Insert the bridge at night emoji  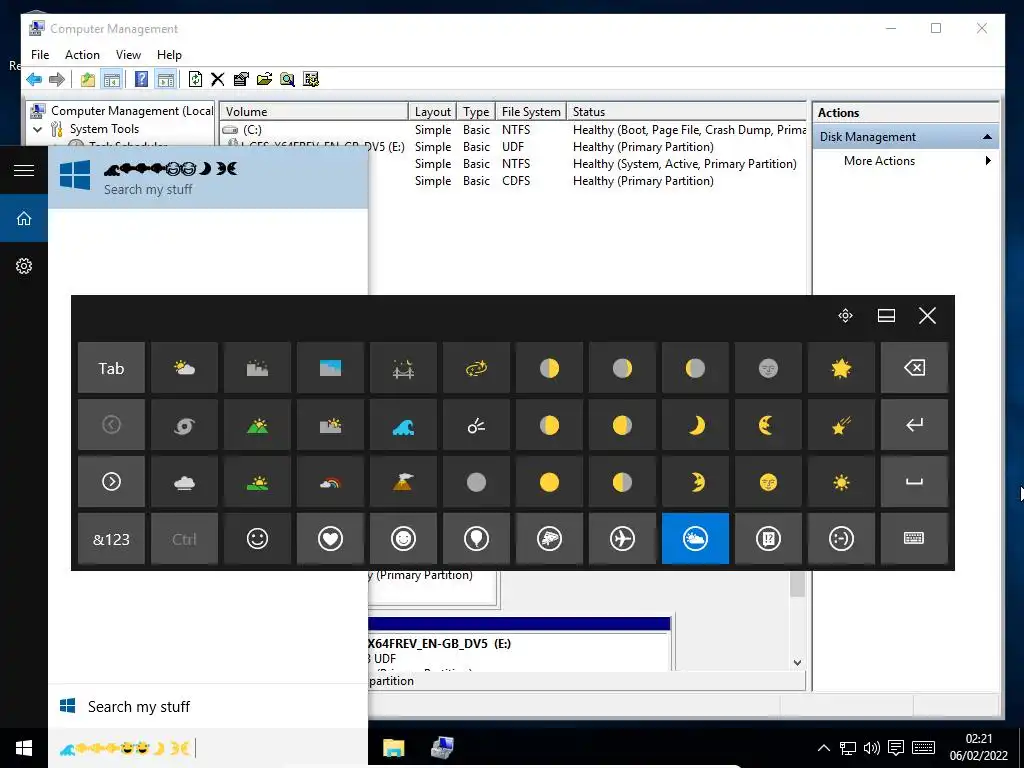tap(403, 368)
